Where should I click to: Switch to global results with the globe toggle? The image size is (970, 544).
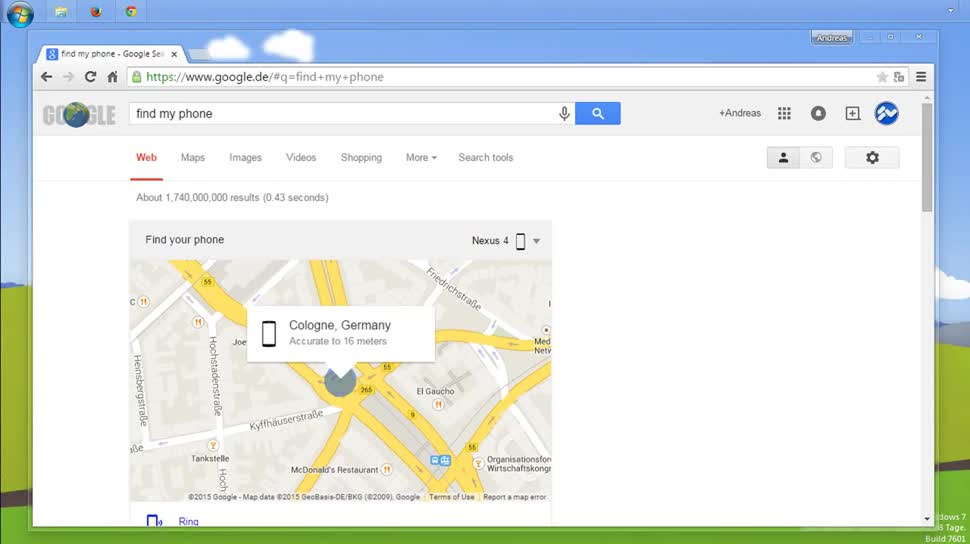[816, 158]
